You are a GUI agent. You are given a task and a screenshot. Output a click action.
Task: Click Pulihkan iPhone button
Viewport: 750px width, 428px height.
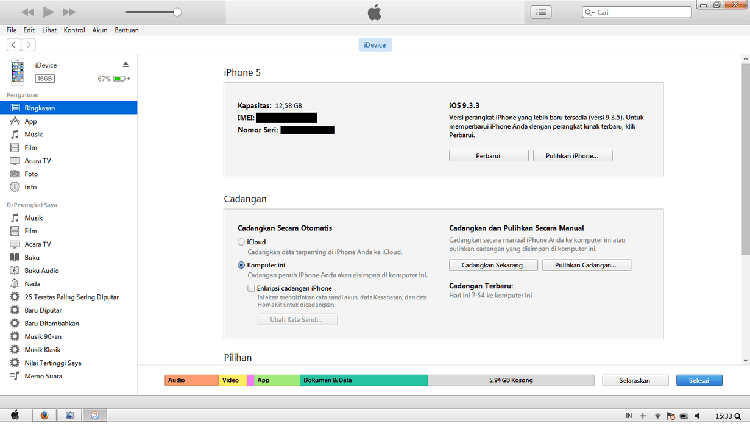pos(573,156)
